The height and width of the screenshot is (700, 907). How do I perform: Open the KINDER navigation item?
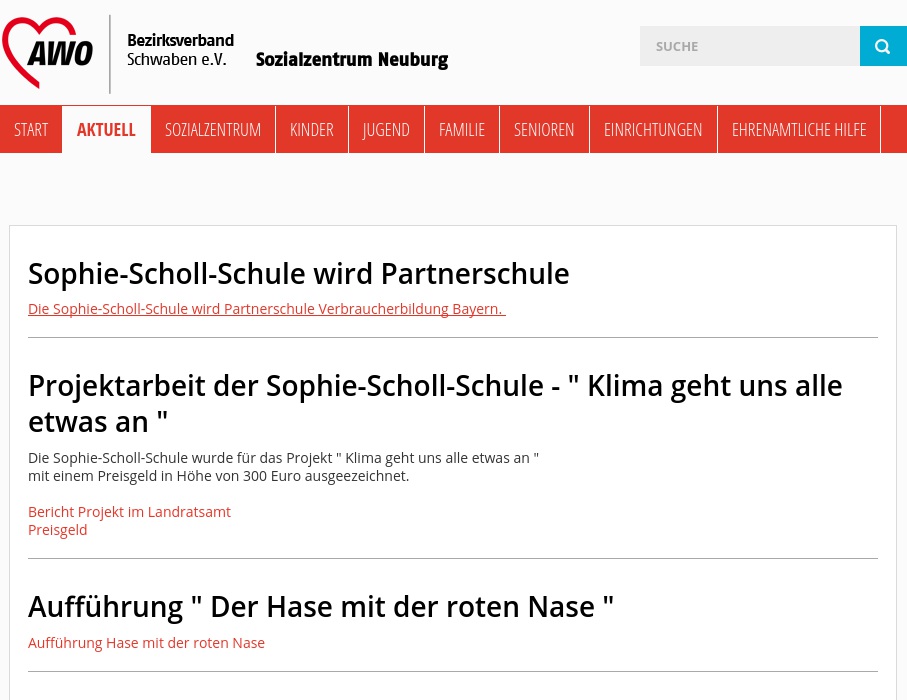pyautogui.click(x=311, y=129)
